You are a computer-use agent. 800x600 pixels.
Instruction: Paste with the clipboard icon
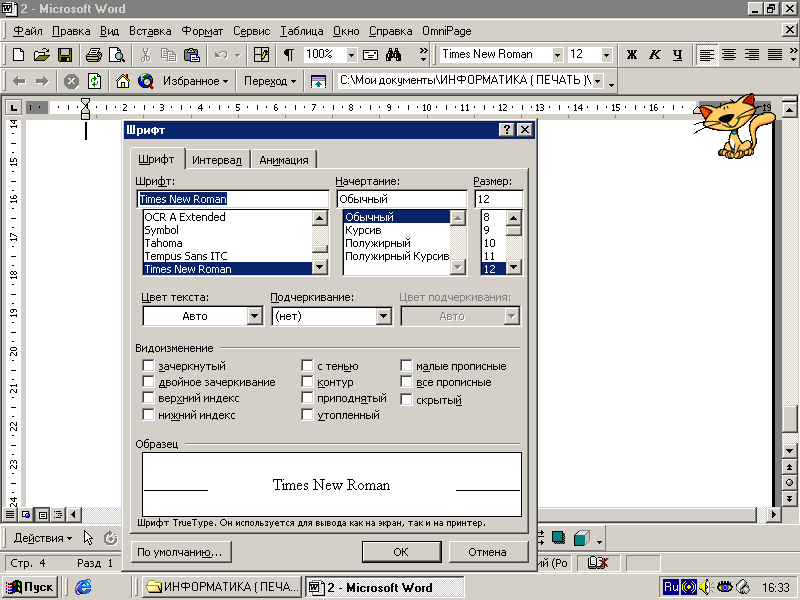[x=191, y=55]
